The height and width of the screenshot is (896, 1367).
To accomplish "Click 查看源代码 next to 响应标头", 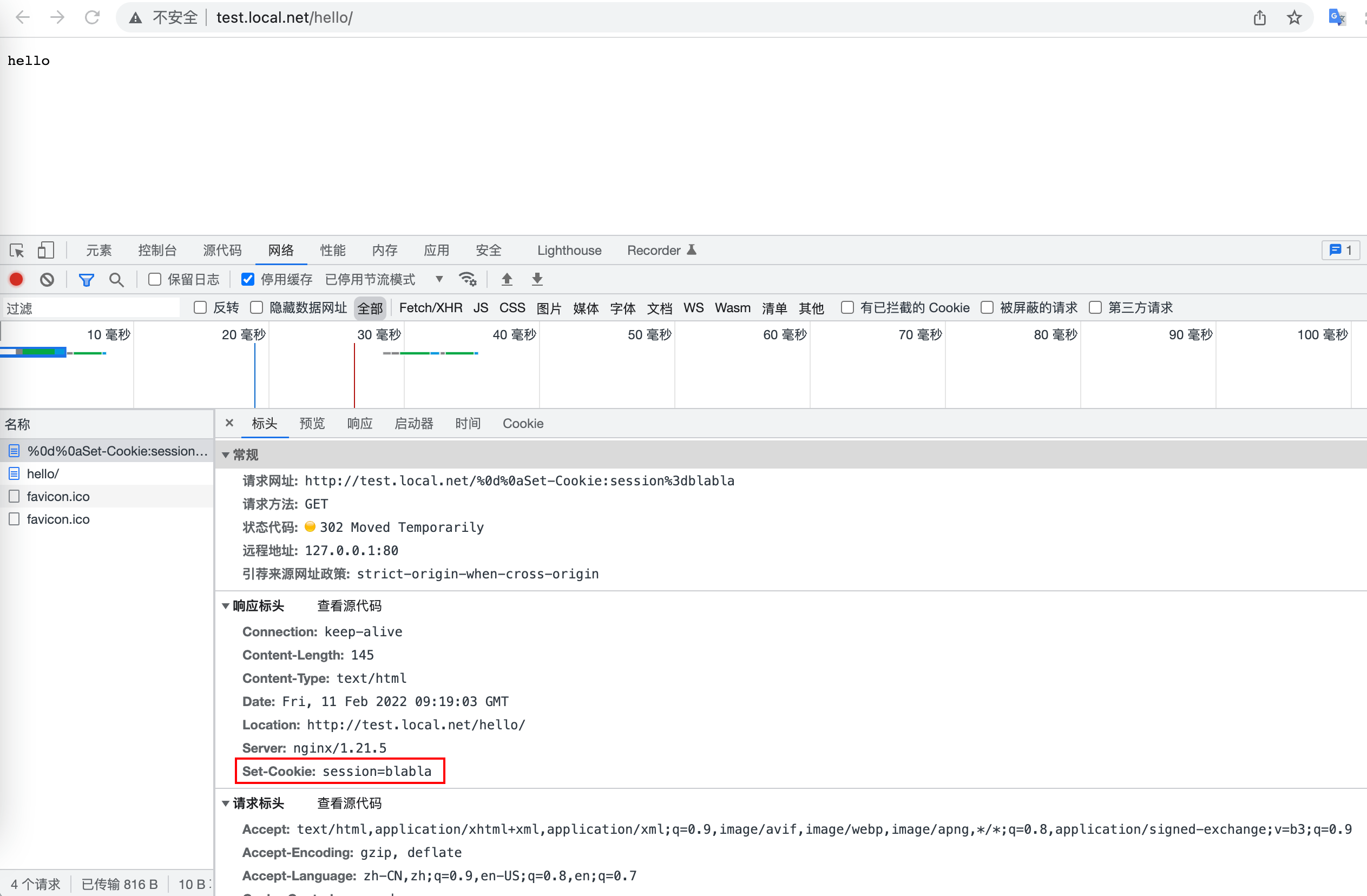I will [349, 606].
